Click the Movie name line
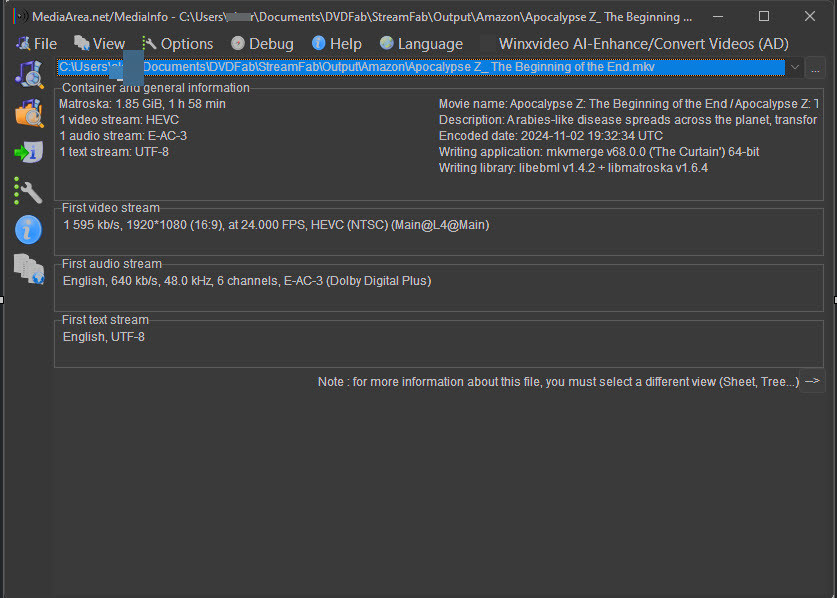Viewport: 837px width, 598px height. click(628, 104)
